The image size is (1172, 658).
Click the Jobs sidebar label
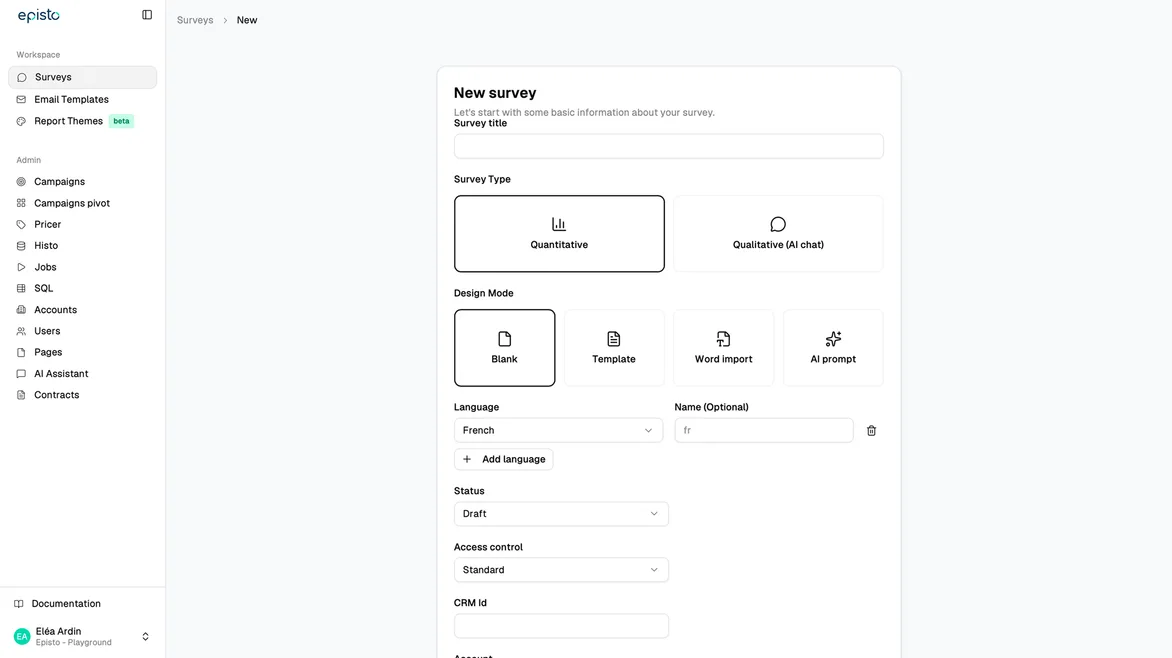tap(45, 267)
